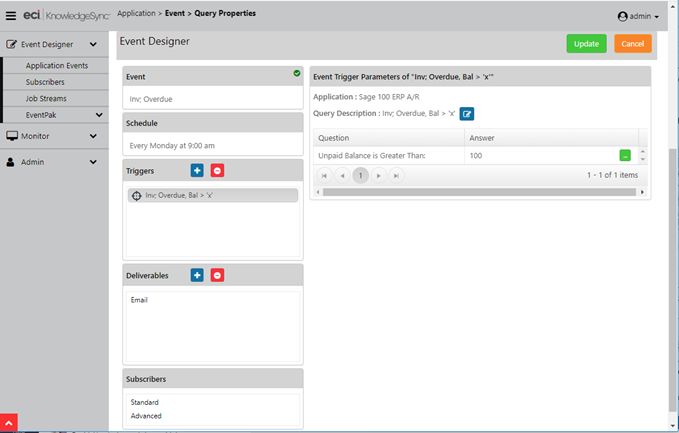This screenshot has height=433, width=679.
Task: Click the eci KnowledgeSync logo
Action: point(66,16)
